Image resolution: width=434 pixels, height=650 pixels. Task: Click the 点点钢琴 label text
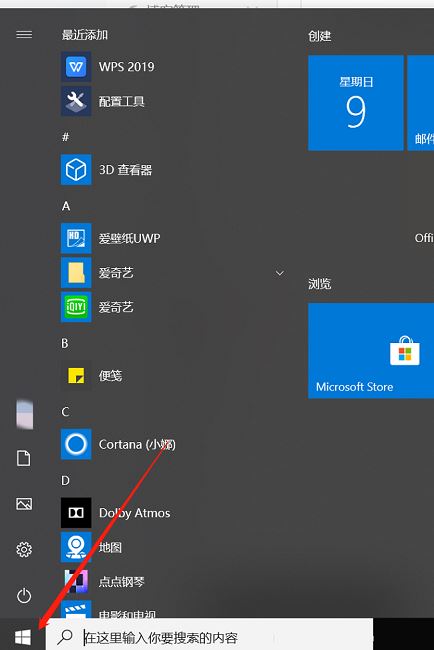click(x=121, y=582)
